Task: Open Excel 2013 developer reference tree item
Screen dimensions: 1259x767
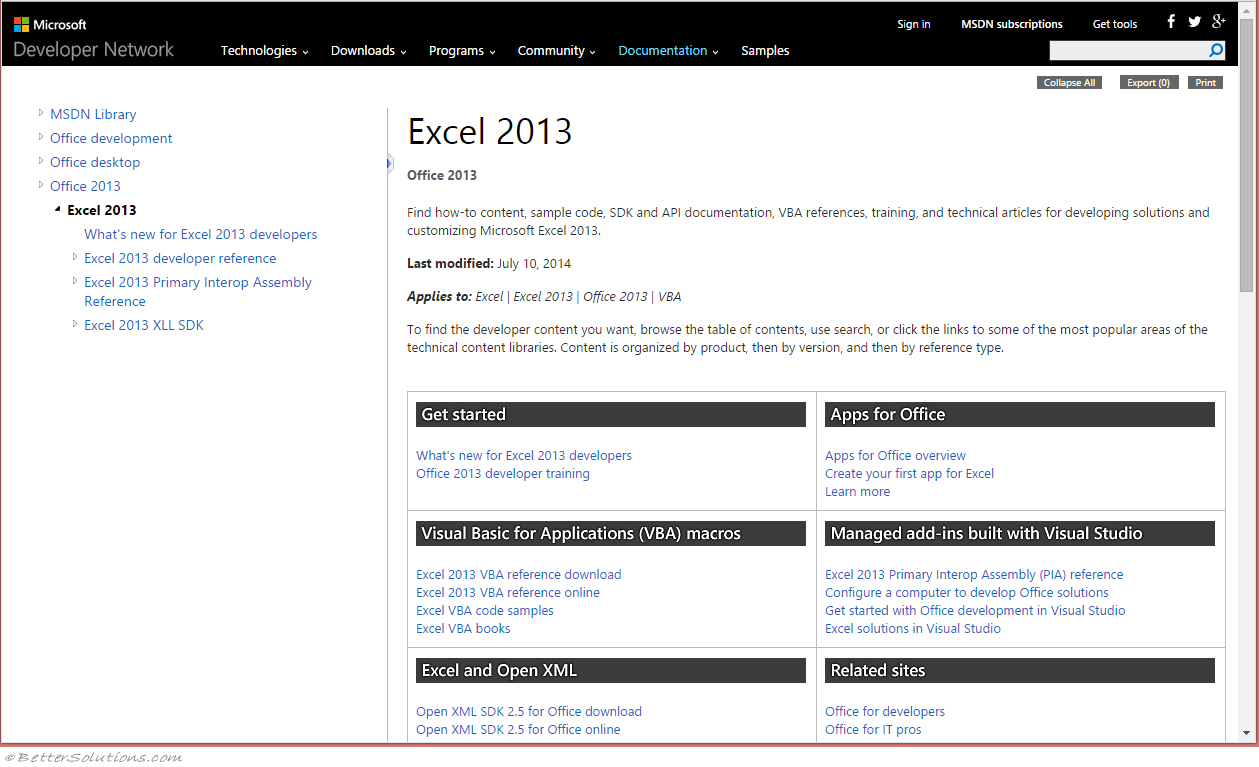Action: point(180,258)
